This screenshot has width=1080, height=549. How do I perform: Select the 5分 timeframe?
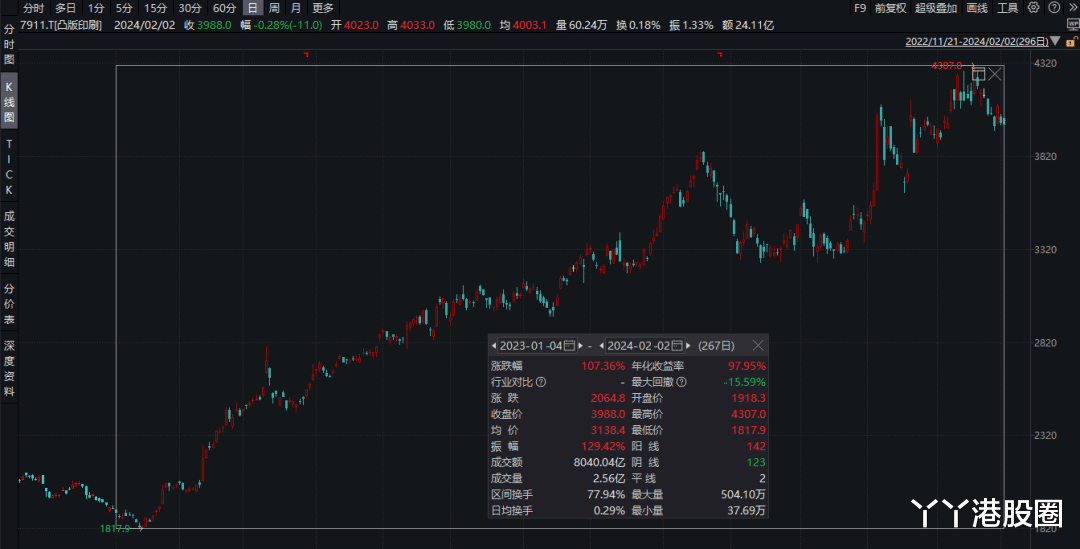pyautogui.click(x=124, y=8)
